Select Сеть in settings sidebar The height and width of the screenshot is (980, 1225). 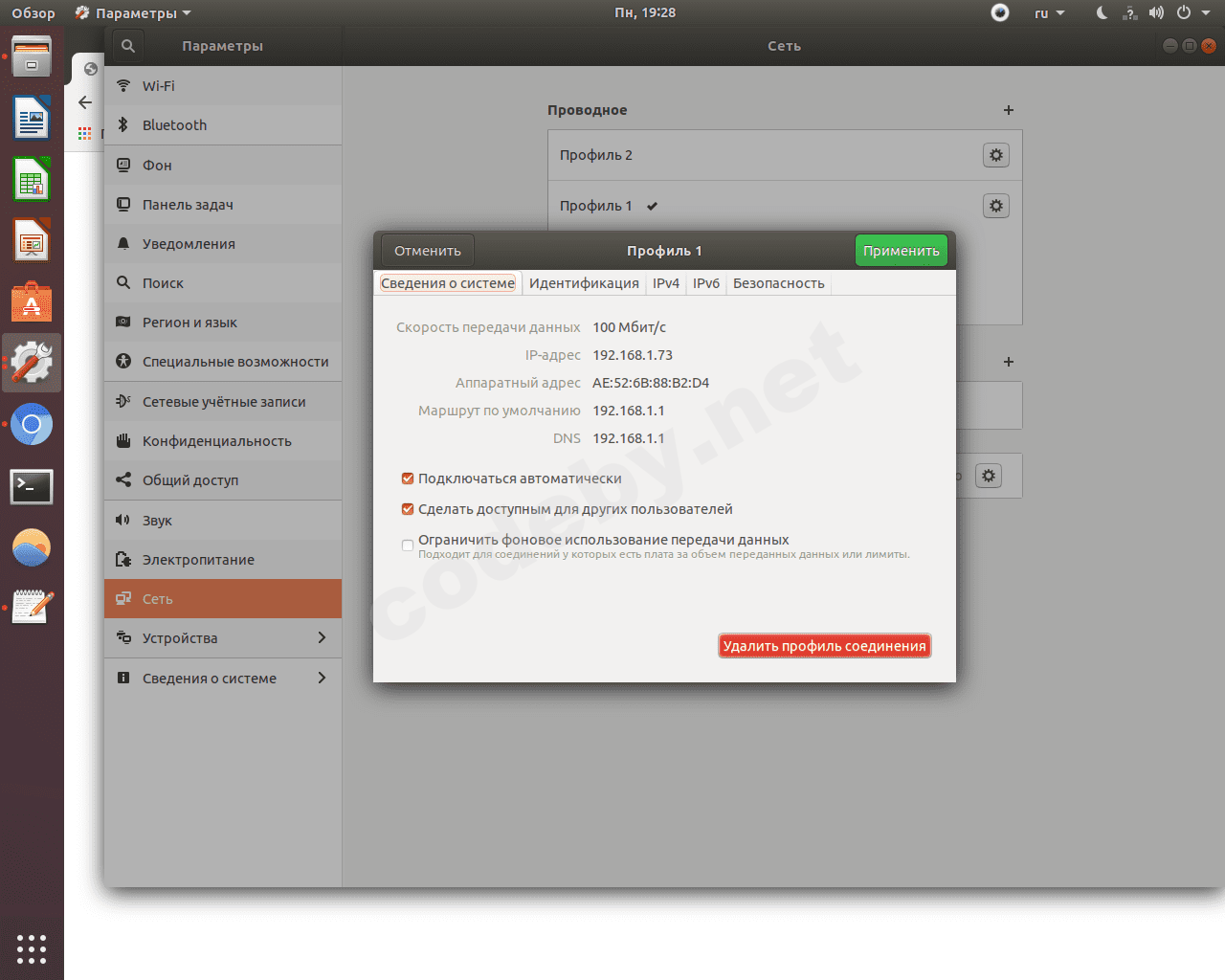(x=223, y=599)
